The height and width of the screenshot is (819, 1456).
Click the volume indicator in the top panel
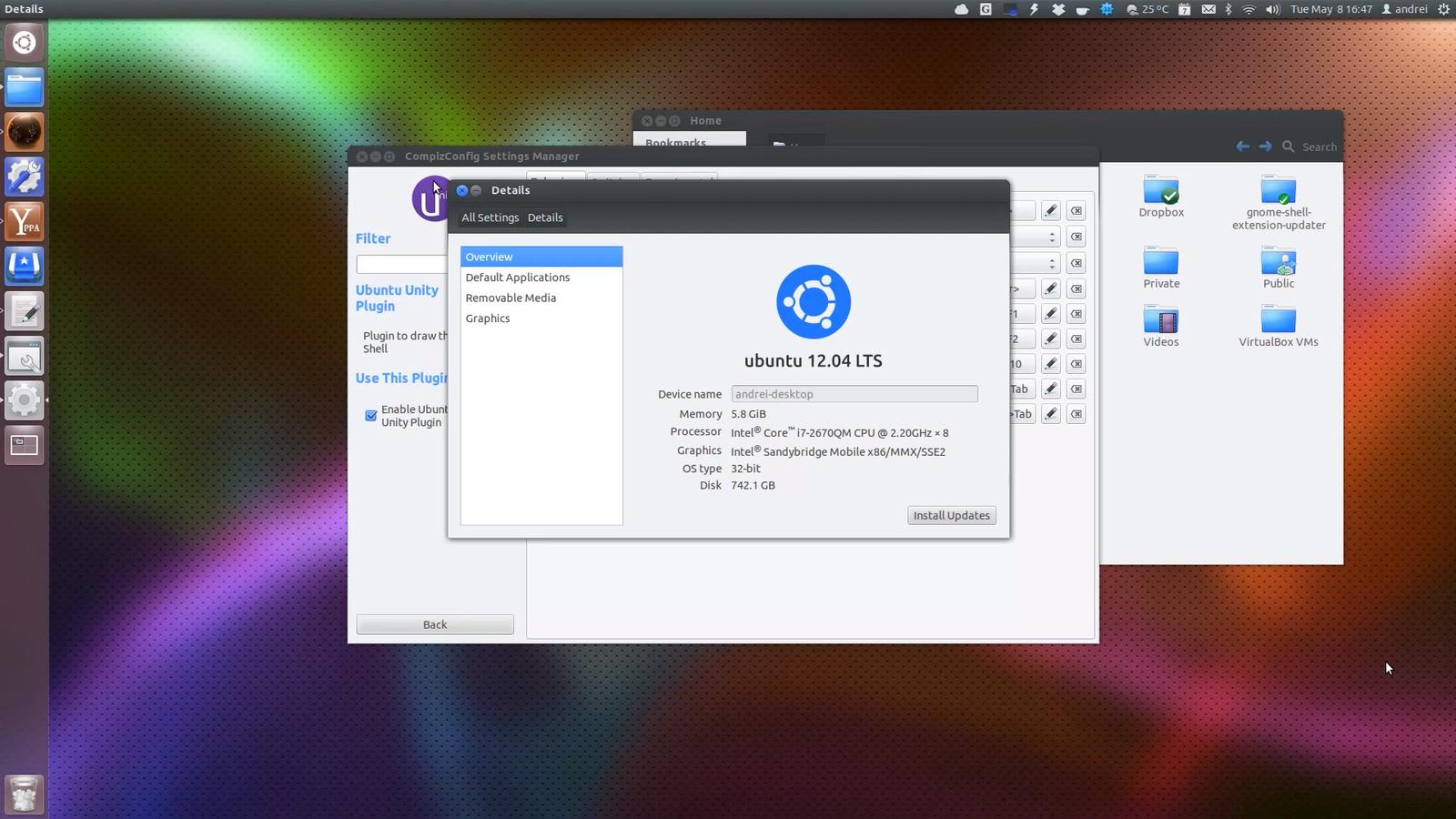tap(1271, 8)
